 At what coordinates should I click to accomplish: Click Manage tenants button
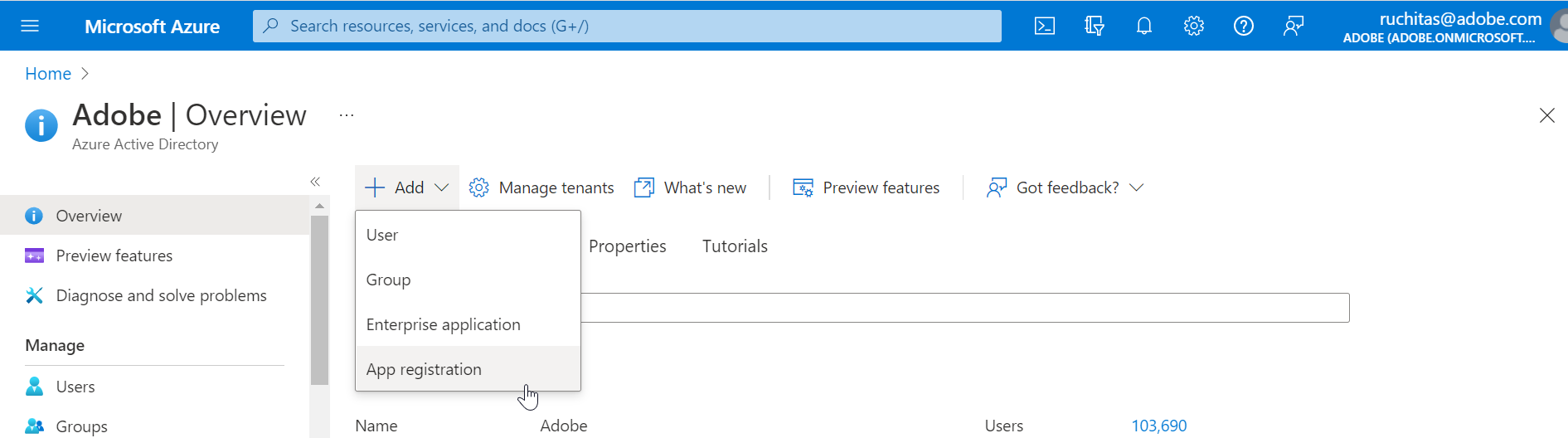pos(541,187)
